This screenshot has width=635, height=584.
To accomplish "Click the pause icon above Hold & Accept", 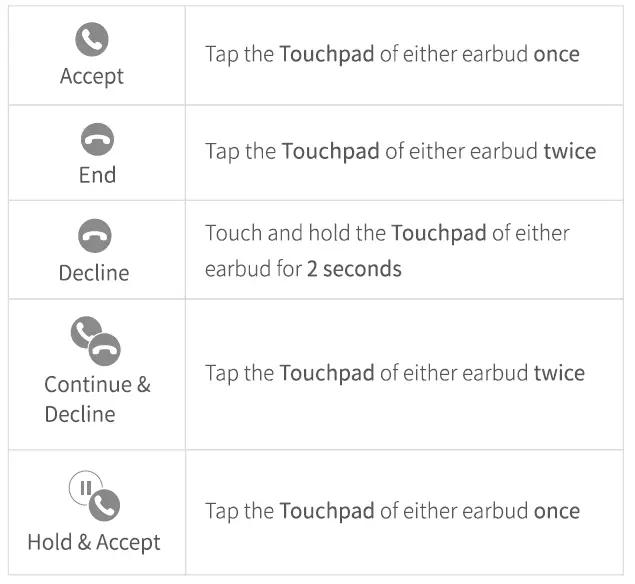I will 84,487.
